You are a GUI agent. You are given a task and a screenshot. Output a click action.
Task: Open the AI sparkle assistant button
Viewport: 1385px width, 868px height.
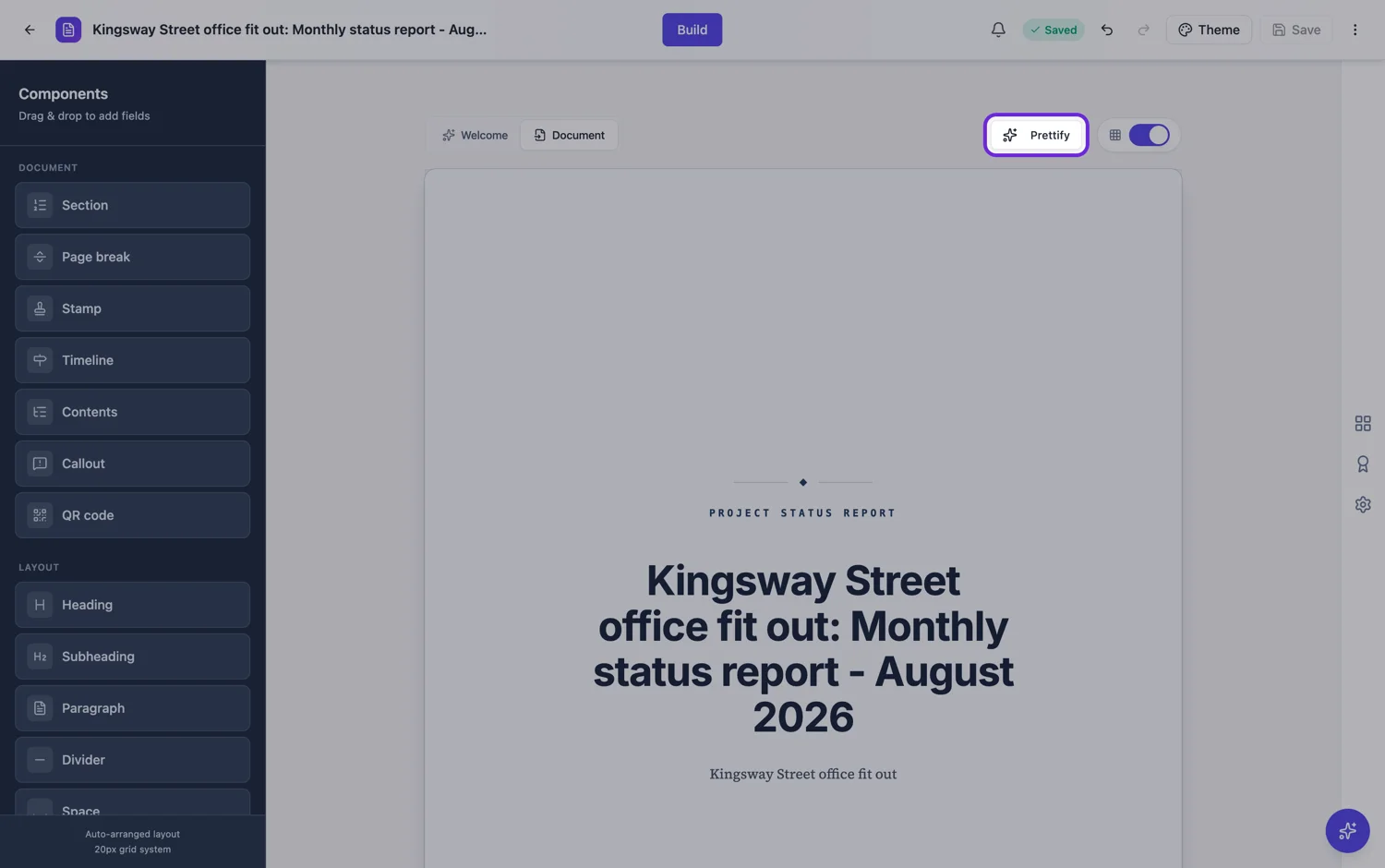click(x=1347, y=830)
